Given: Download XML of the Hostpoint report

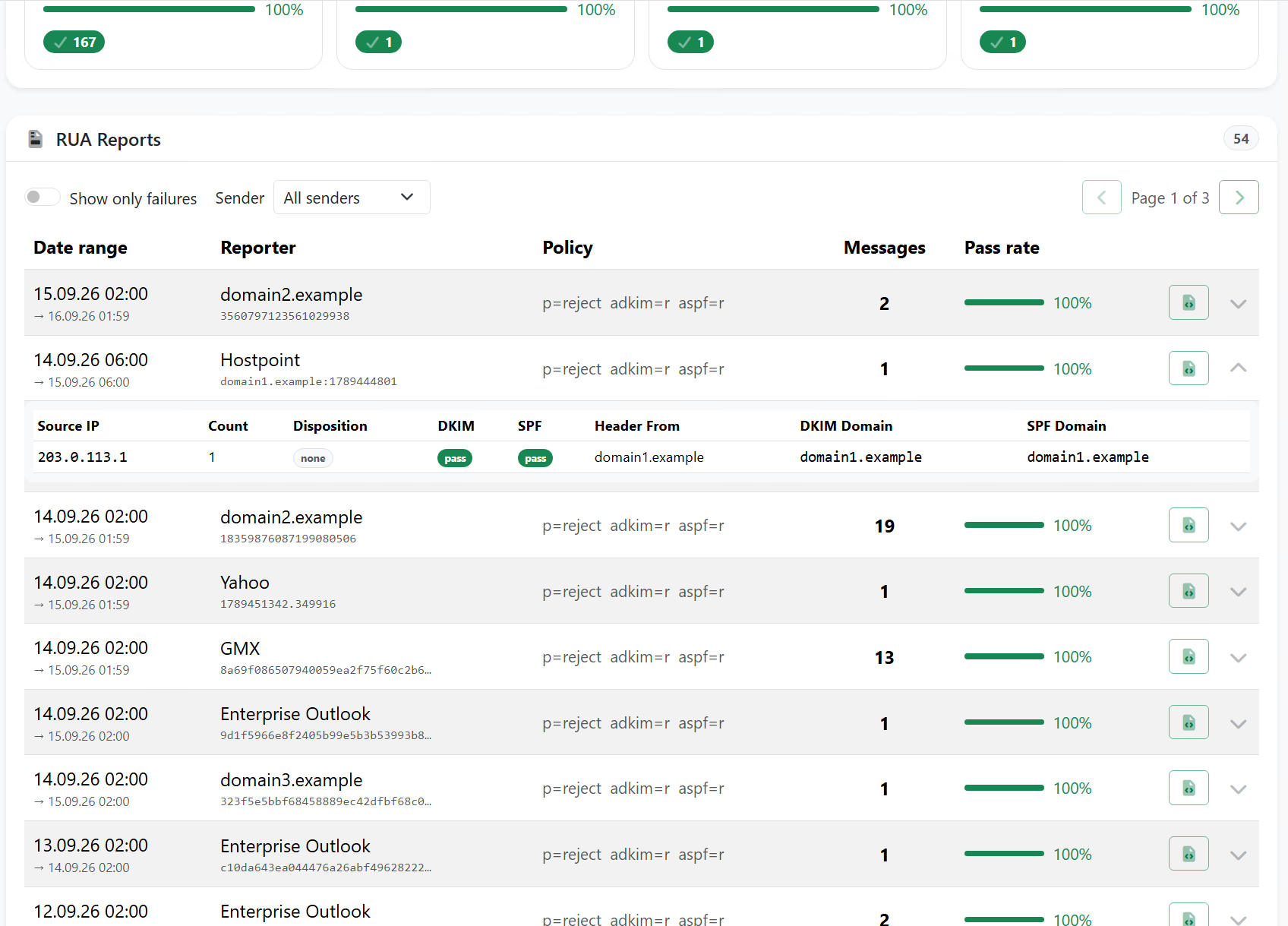Looking at the screenshot, I should 1189,368.
